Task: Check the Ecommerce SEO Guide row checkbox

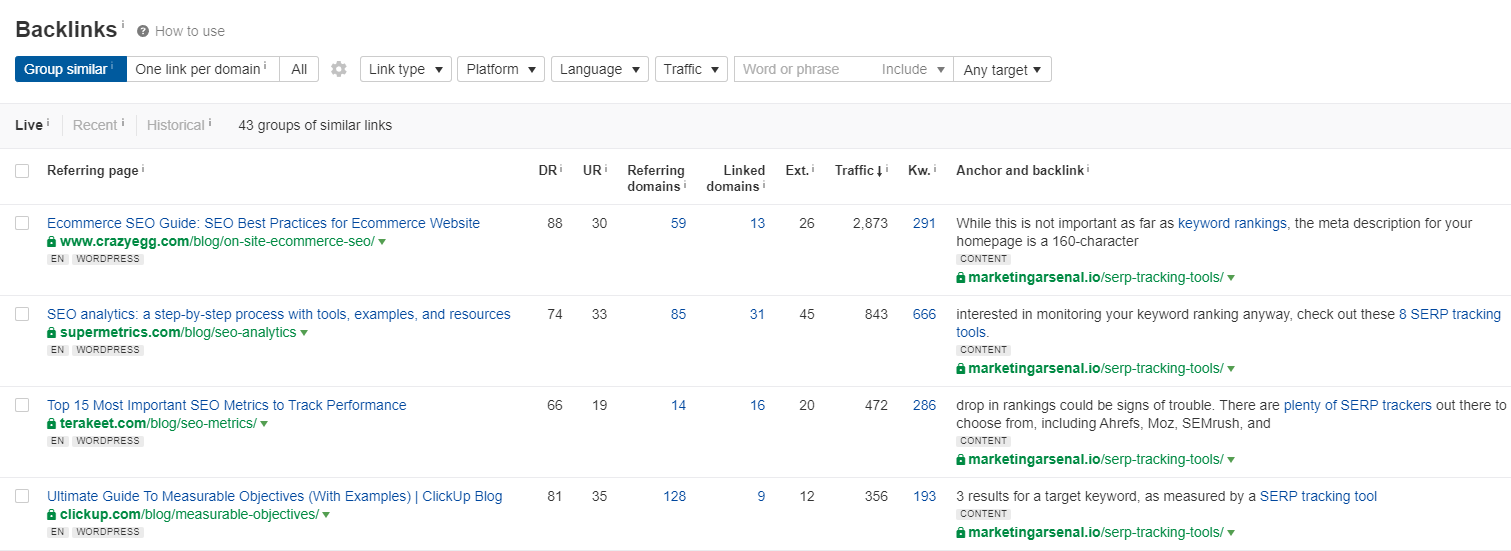Action: [x=22, y=223]
